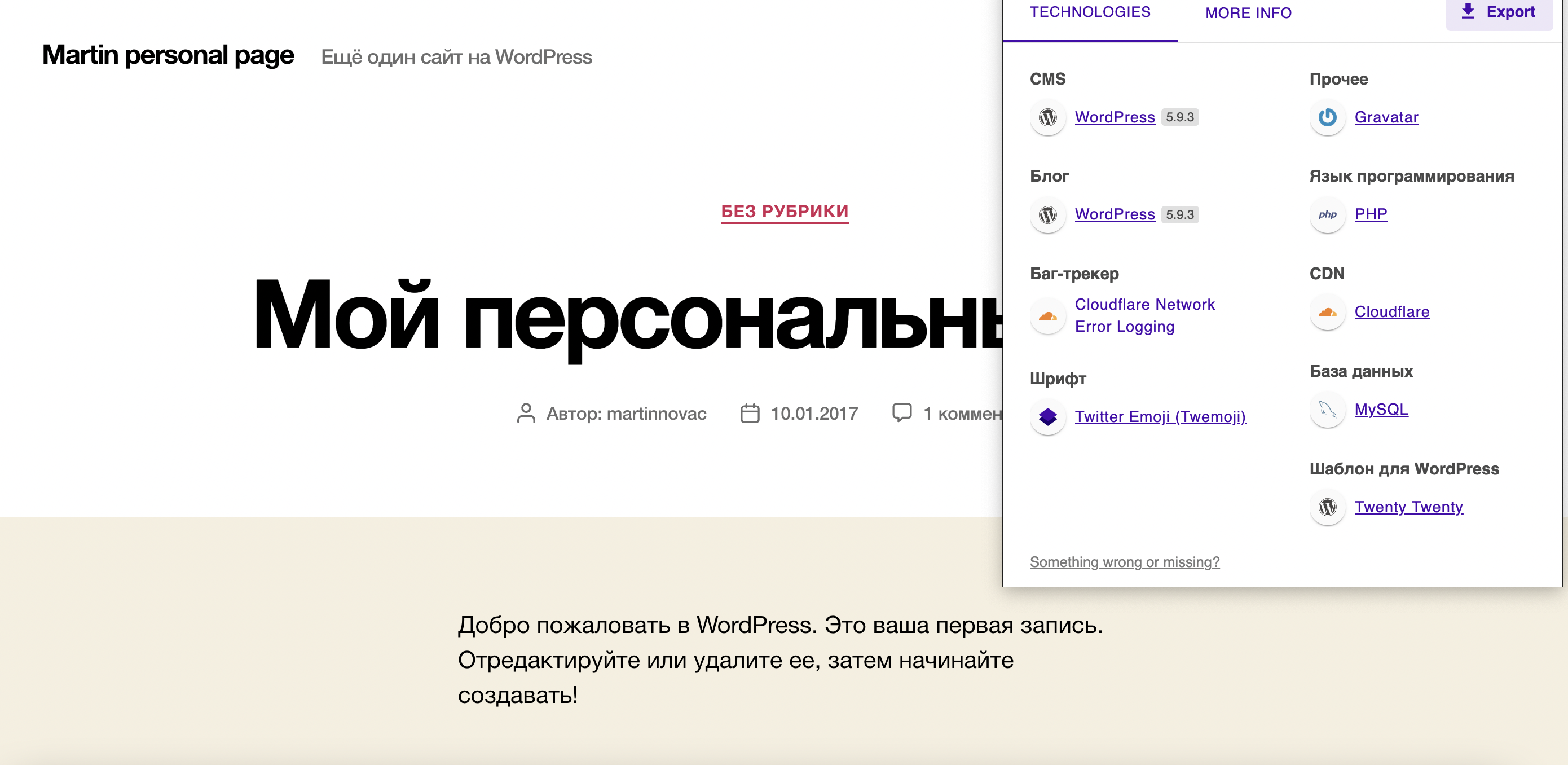The width and height of the screenshot is (1568, 765).
Task: Select the TECHNOLOGIES tab
Action: pos(1090,12)
